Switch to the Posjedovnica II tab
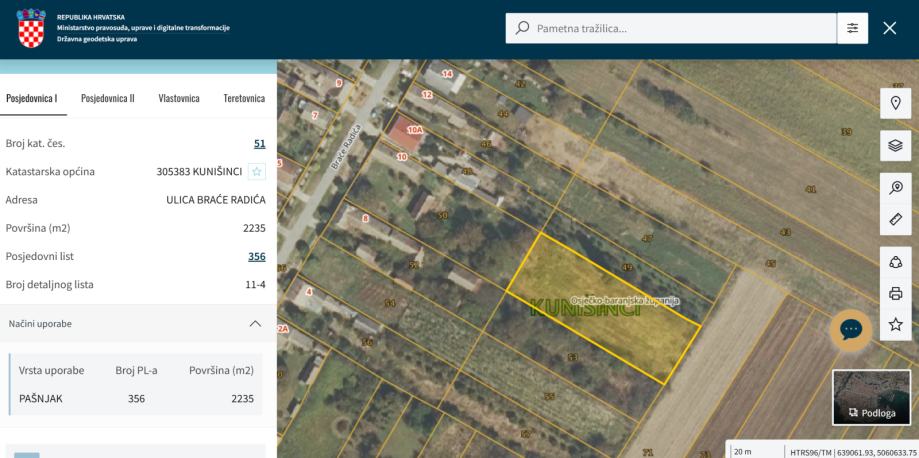This screenshot has height=458, width=919. pyautogui.click(x=107, y=98)
